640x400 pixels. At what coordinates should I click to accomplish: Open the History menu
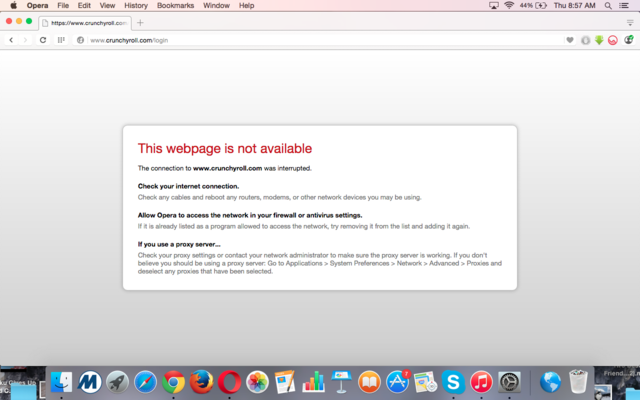[136, 6]
